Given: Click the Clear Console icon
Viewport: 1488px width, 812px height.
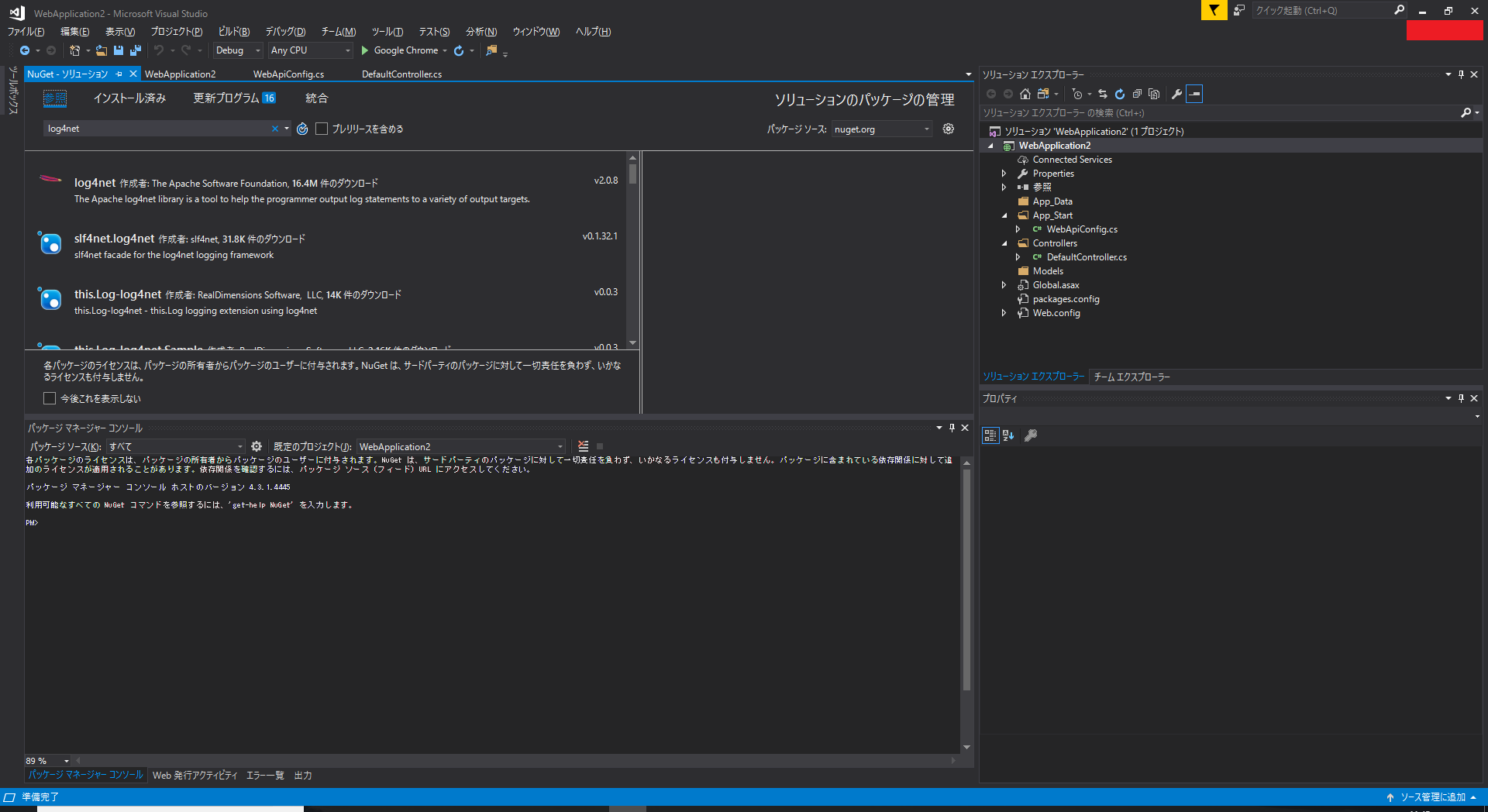Looking at the screenshot, I should (x=584, y=446).
